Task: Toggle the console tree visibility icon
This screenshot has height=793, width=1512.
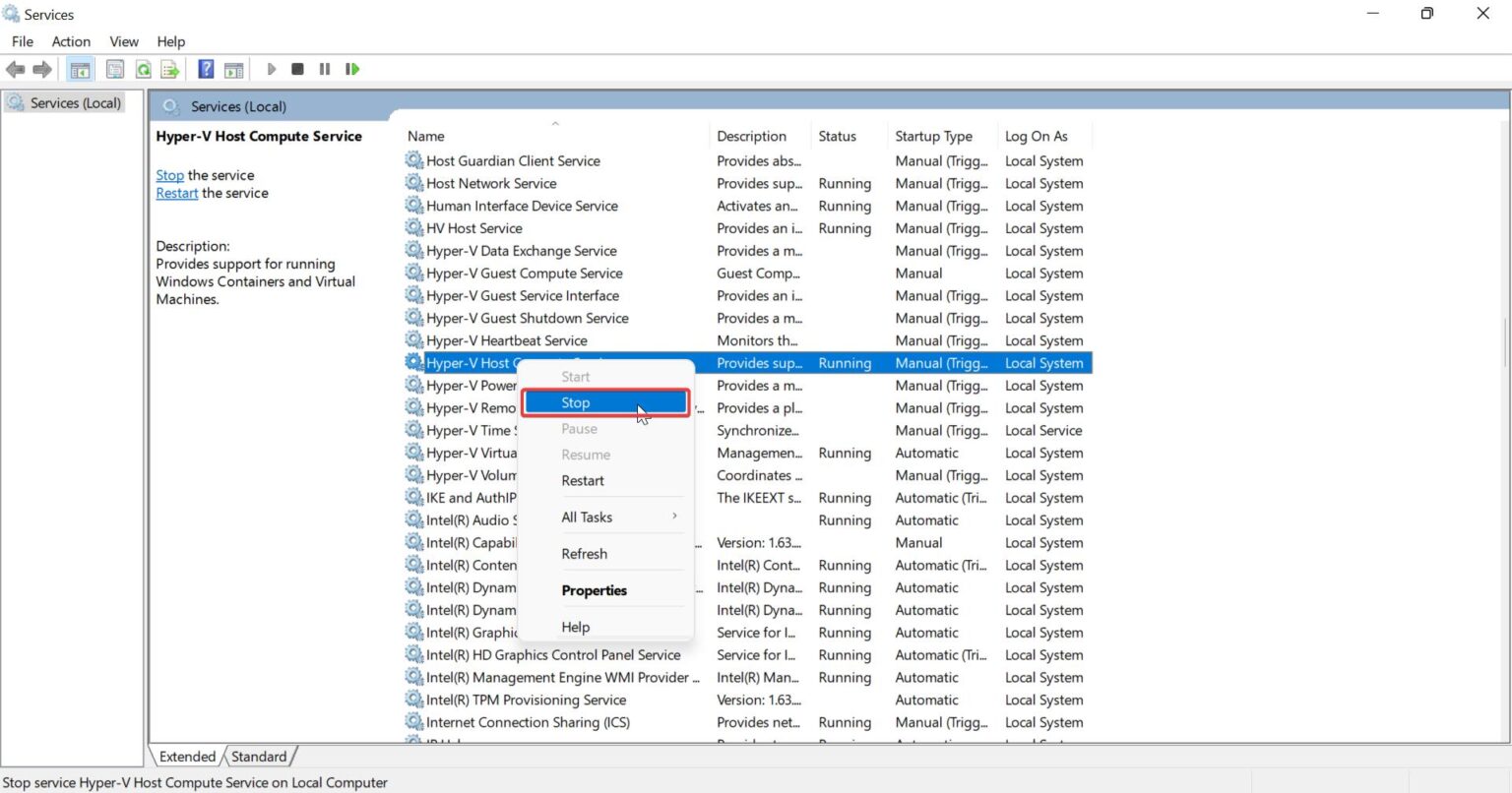Action: (80, 69)
